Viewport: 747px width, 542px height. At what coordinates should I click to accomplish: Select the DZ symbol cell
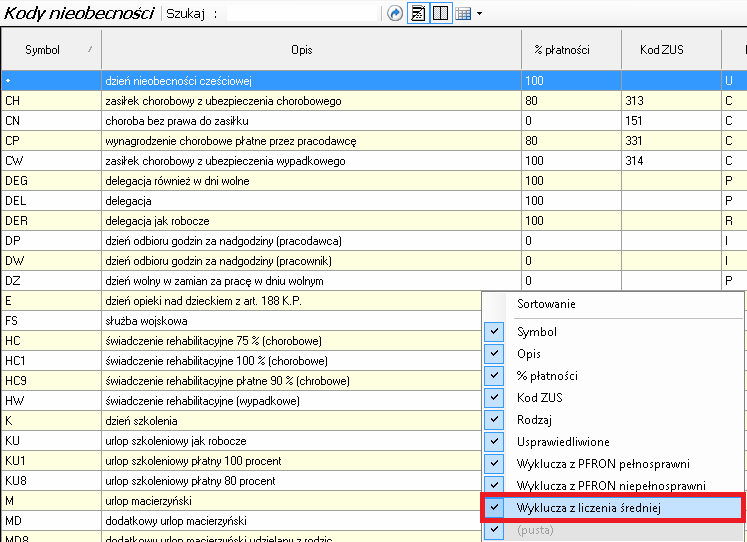click(51, 281)
